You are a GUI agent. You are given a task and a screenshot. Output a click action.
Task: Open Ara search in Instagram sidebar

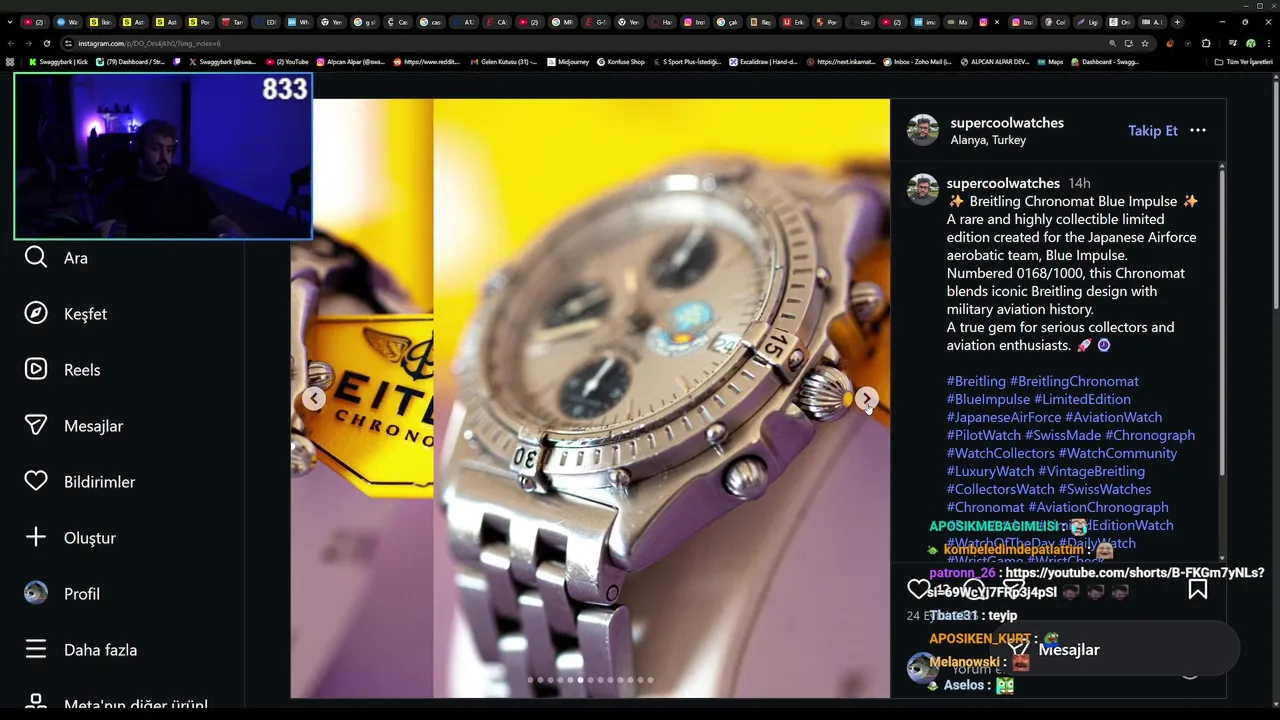point(56,258)
